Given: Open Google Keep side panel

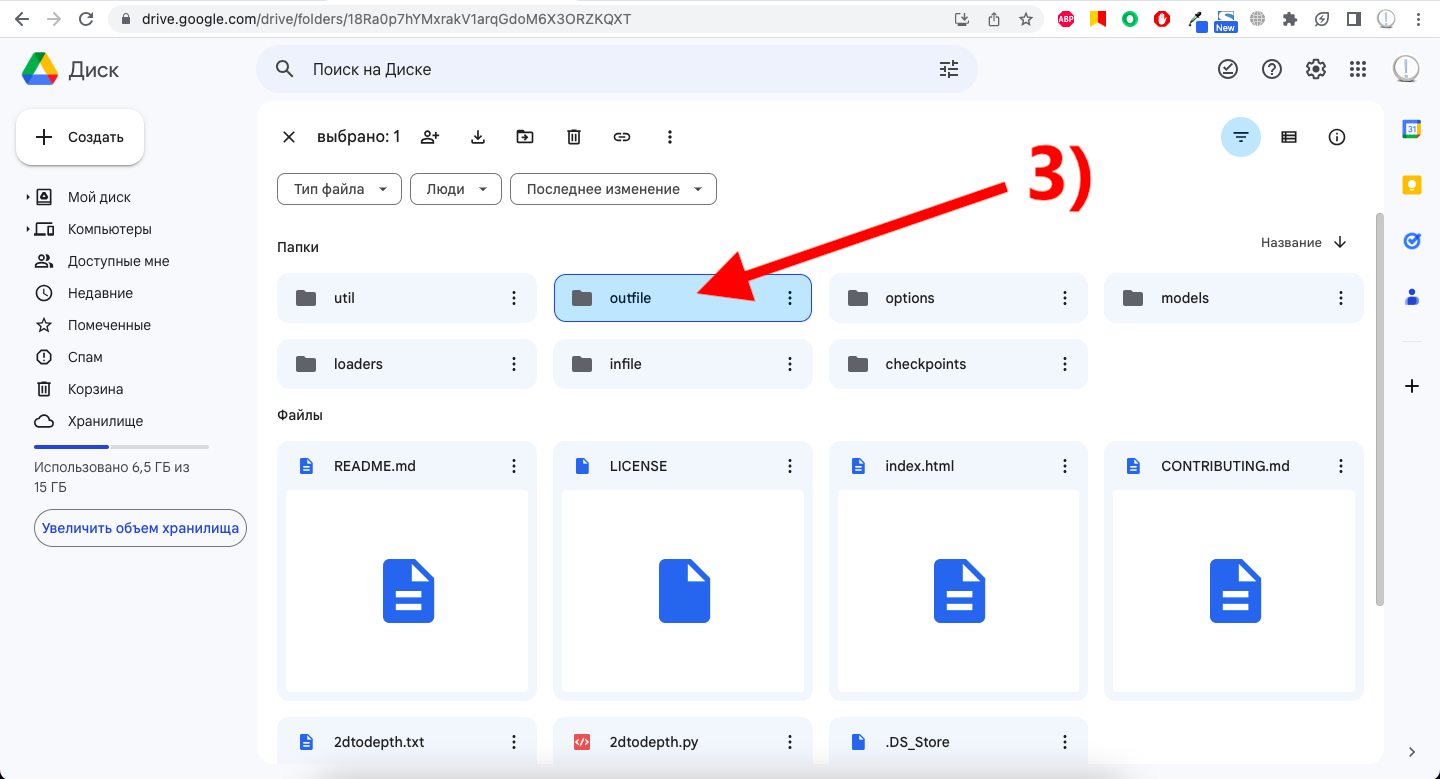Looking at the screenshot, I should tap(1412, 185).
